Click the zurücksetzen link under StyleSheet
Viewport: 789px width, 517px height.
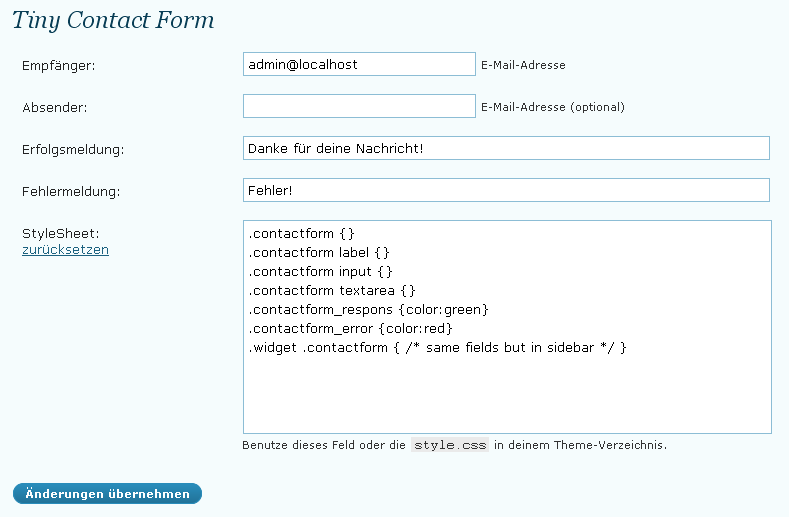(x=65, y=250)
